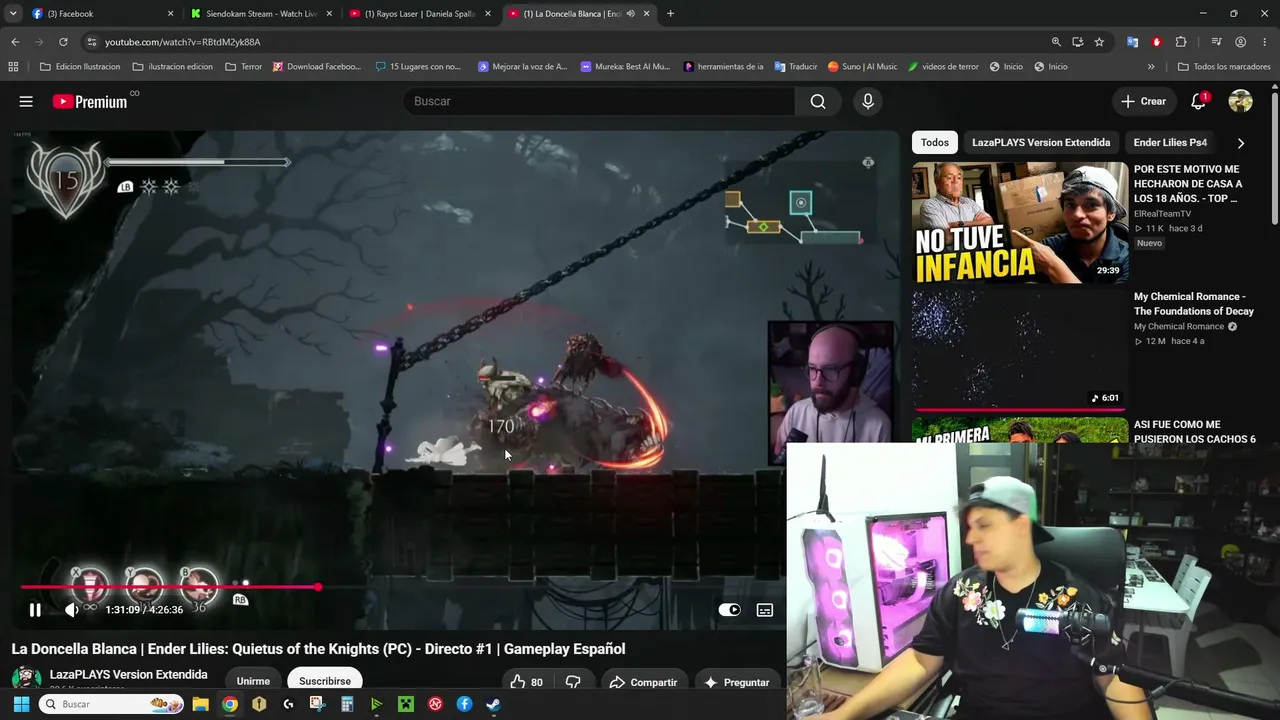The height and width of the screenshot is (720, 1280).
Task: Open the media controls icon in Chrome toolbar
Action: tap(1216, 42)
